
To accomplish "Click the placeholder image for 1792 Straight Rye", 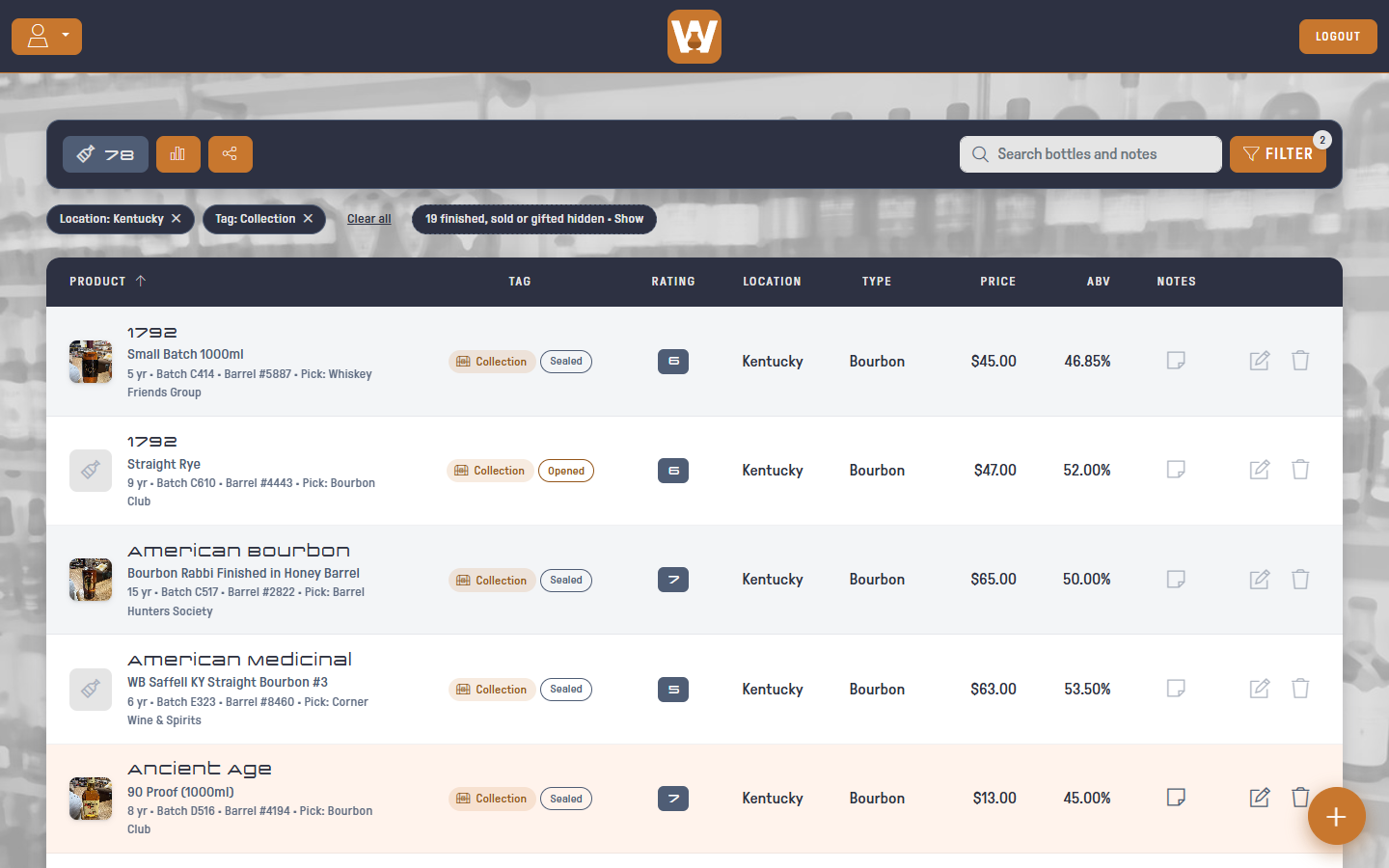I will pos(91,471).
